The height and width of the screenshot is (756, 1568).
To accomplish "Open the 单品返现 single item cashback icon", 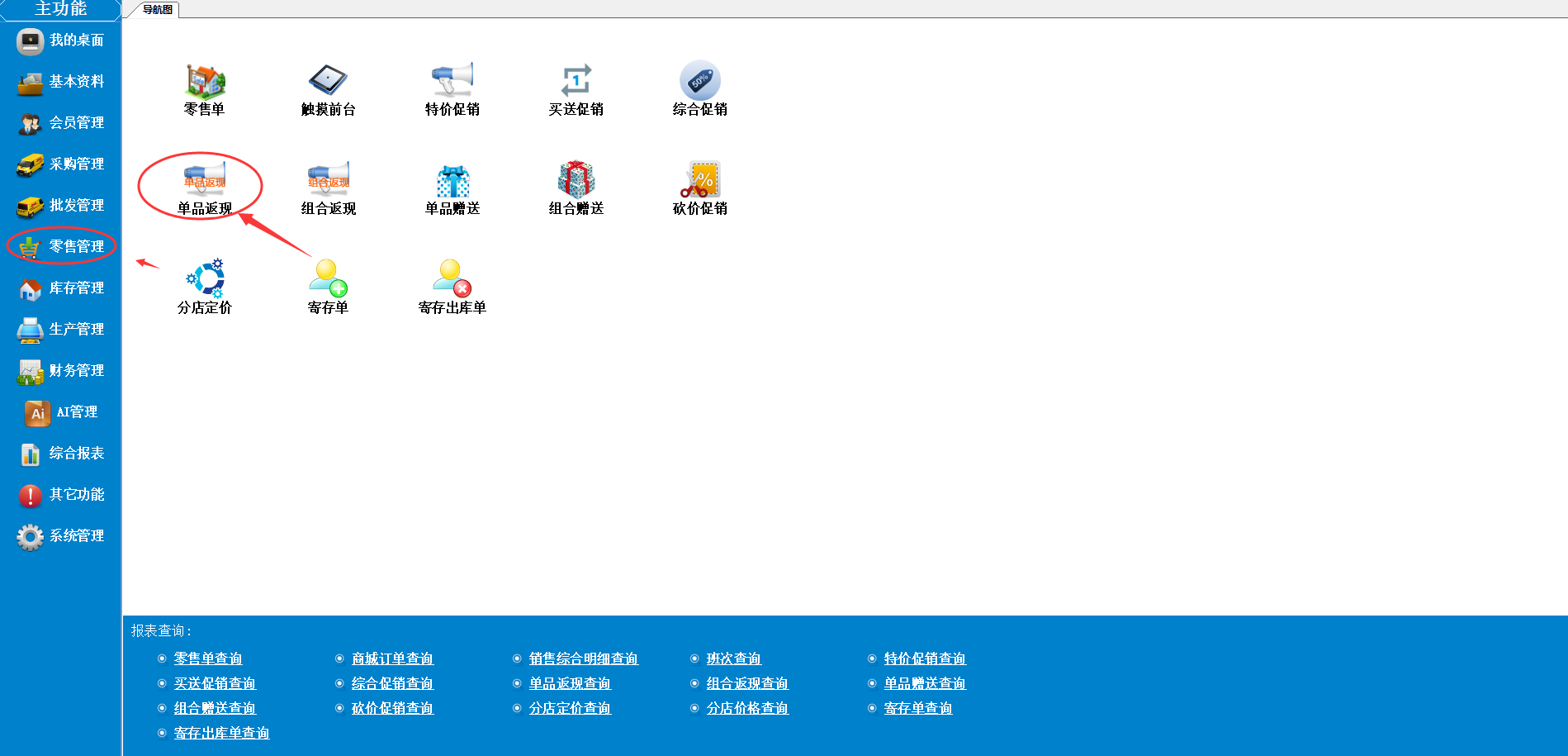I will coord(205,188).
